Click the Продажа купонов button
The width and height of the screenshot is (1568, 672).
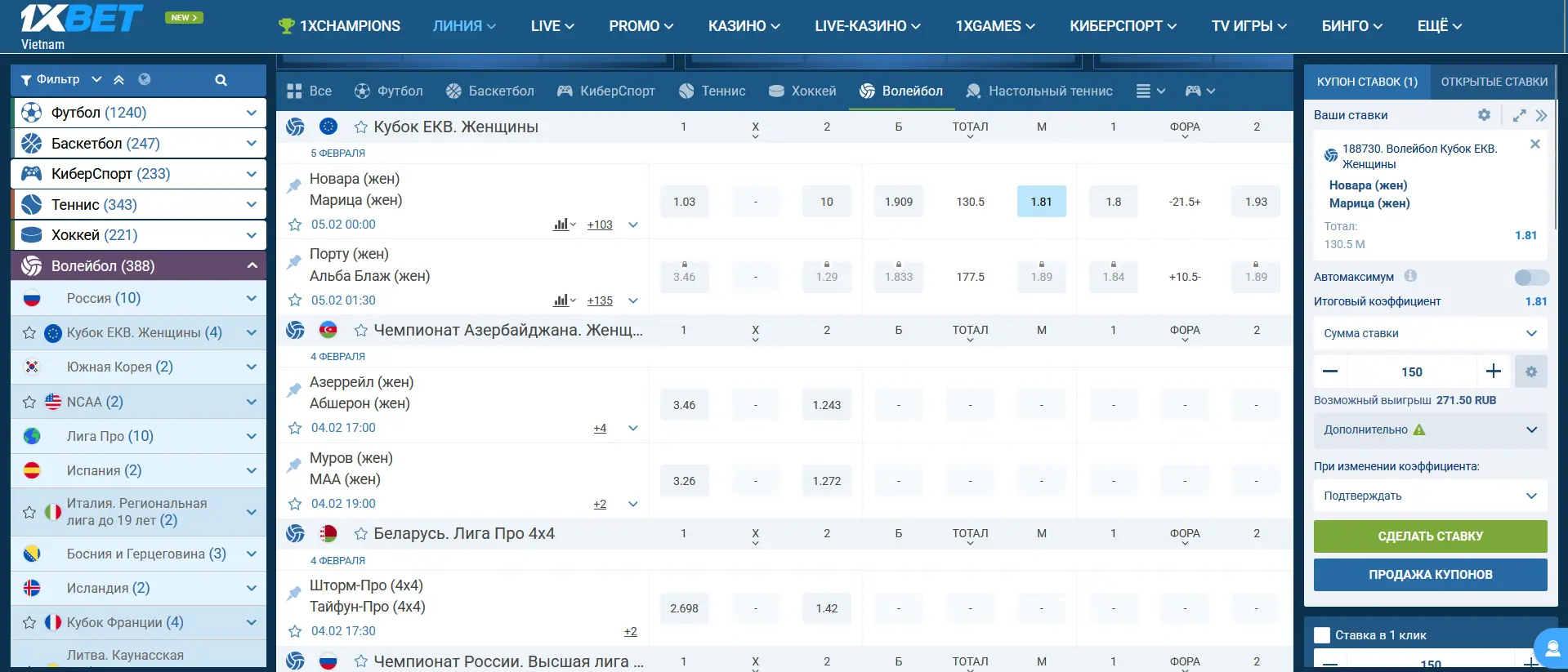tap(1430, 575)
